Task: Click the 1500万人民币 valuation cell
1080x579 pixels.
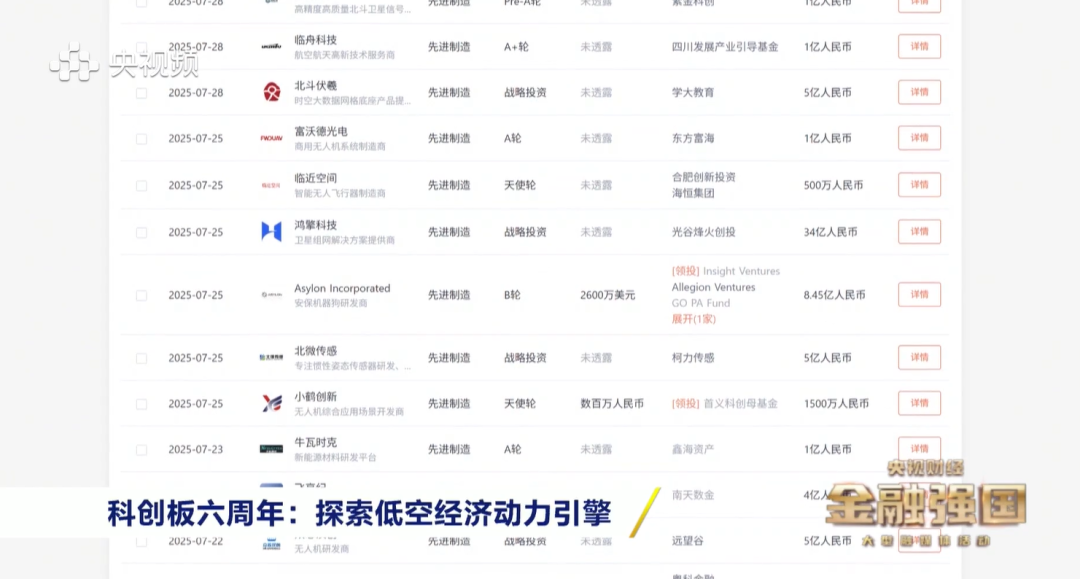Action: (x=836, y=403)
